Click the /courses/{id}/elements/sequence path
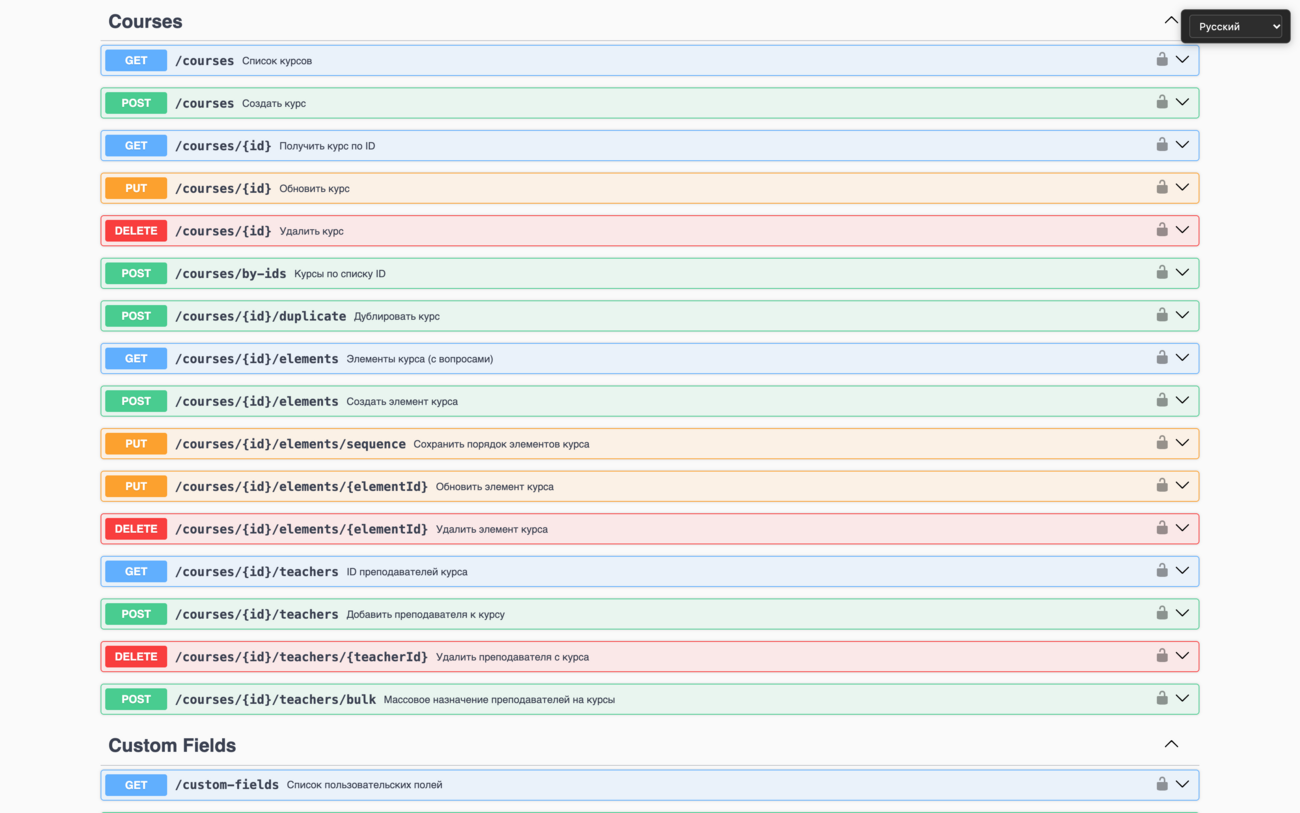The height and width of the screenshot is (813, 1300). click(290, 444)
